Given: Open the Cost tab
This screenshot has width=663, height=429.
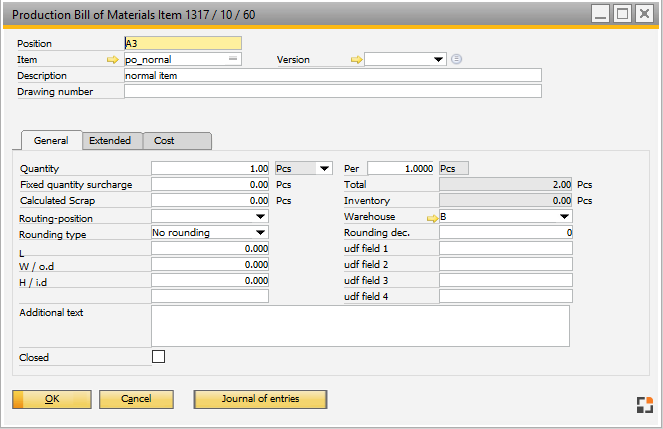Looking at the screenshot, I should click(164, 141).
